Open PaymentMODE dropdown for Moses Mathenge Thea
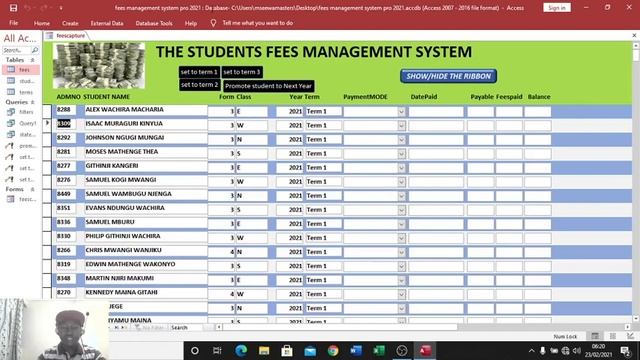Image resolution: width=640 pixels, height=360 pixels. click(401, 153)
